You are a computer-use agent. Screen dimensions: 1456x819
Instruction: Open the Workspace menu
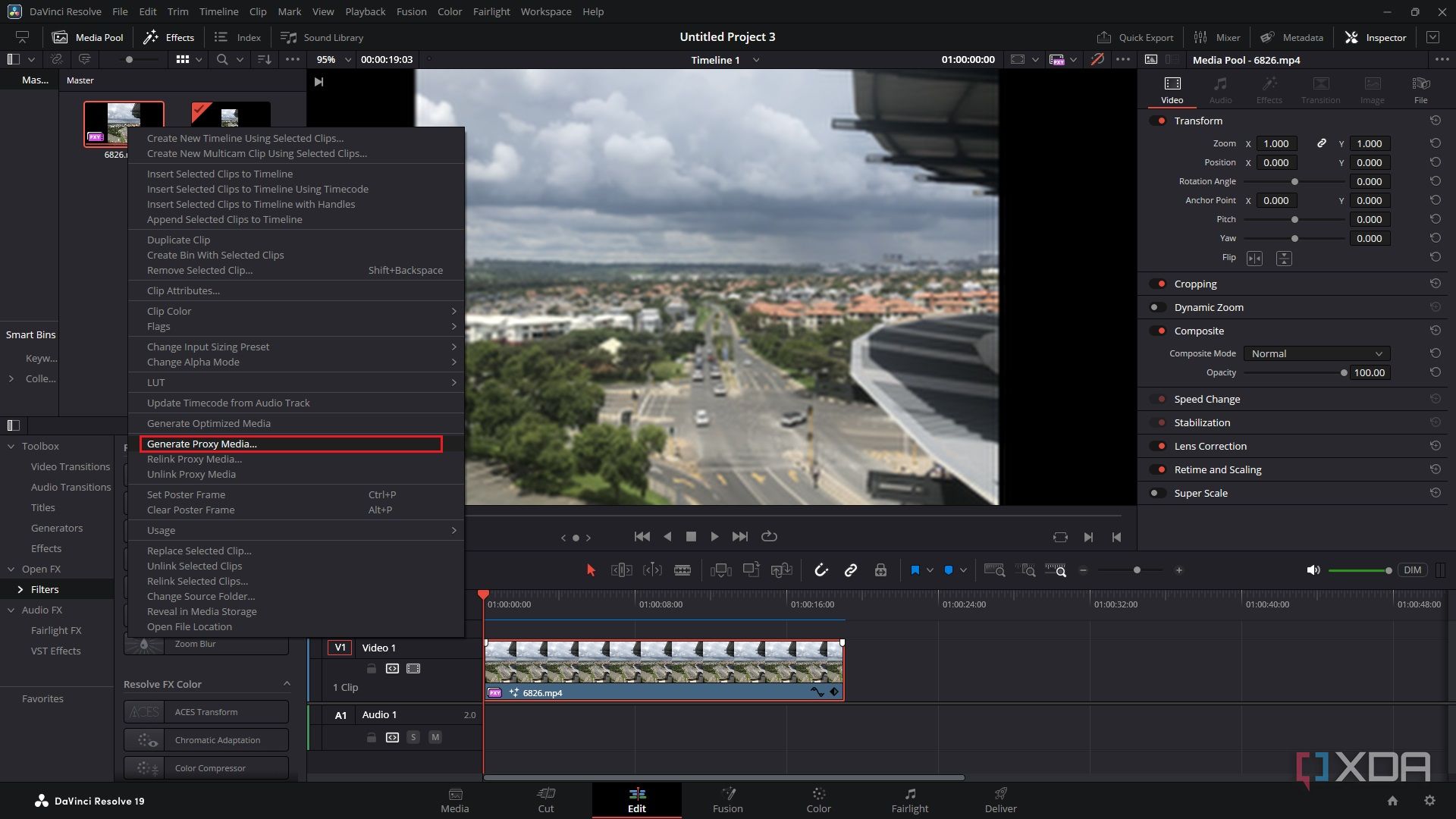tap(545, 11)
